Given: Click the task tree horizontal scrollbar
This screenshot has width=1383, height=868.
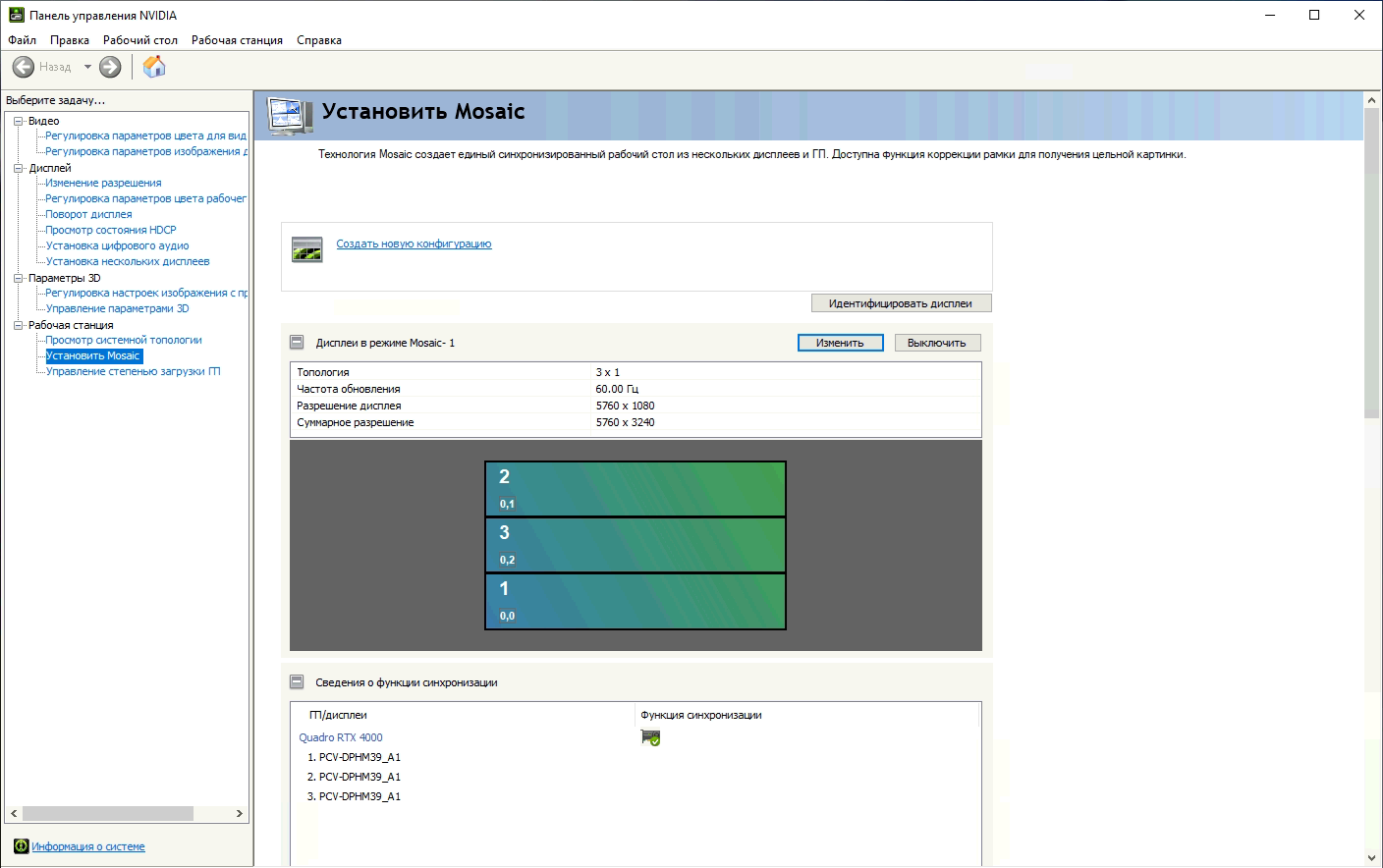Looking at the screenshot, I should (108, 813).
